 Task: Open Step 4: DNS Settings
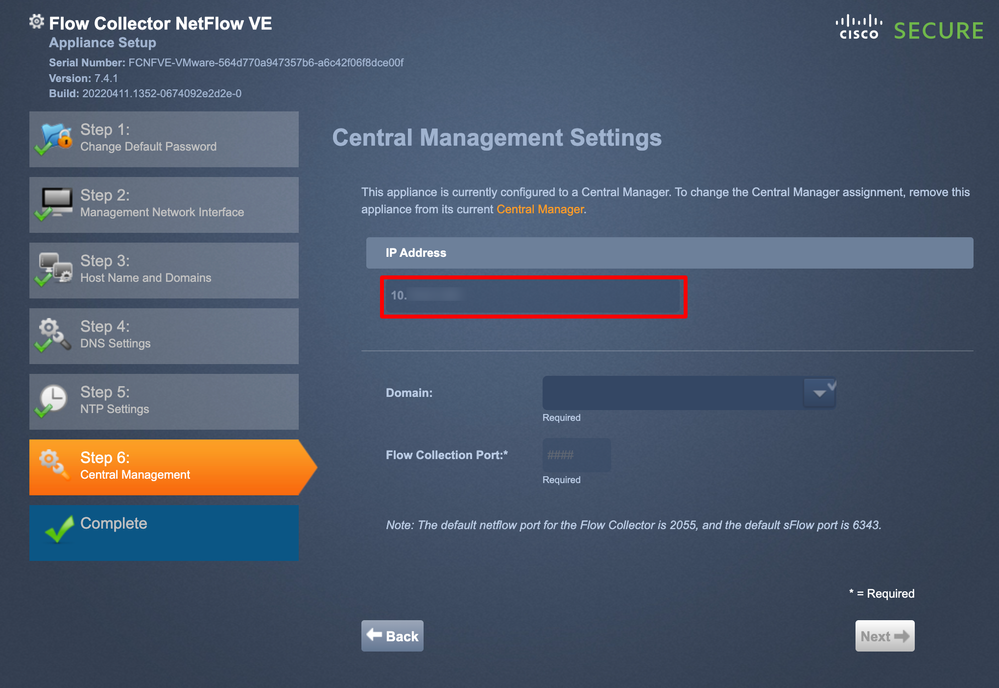[x=164, y=336]
